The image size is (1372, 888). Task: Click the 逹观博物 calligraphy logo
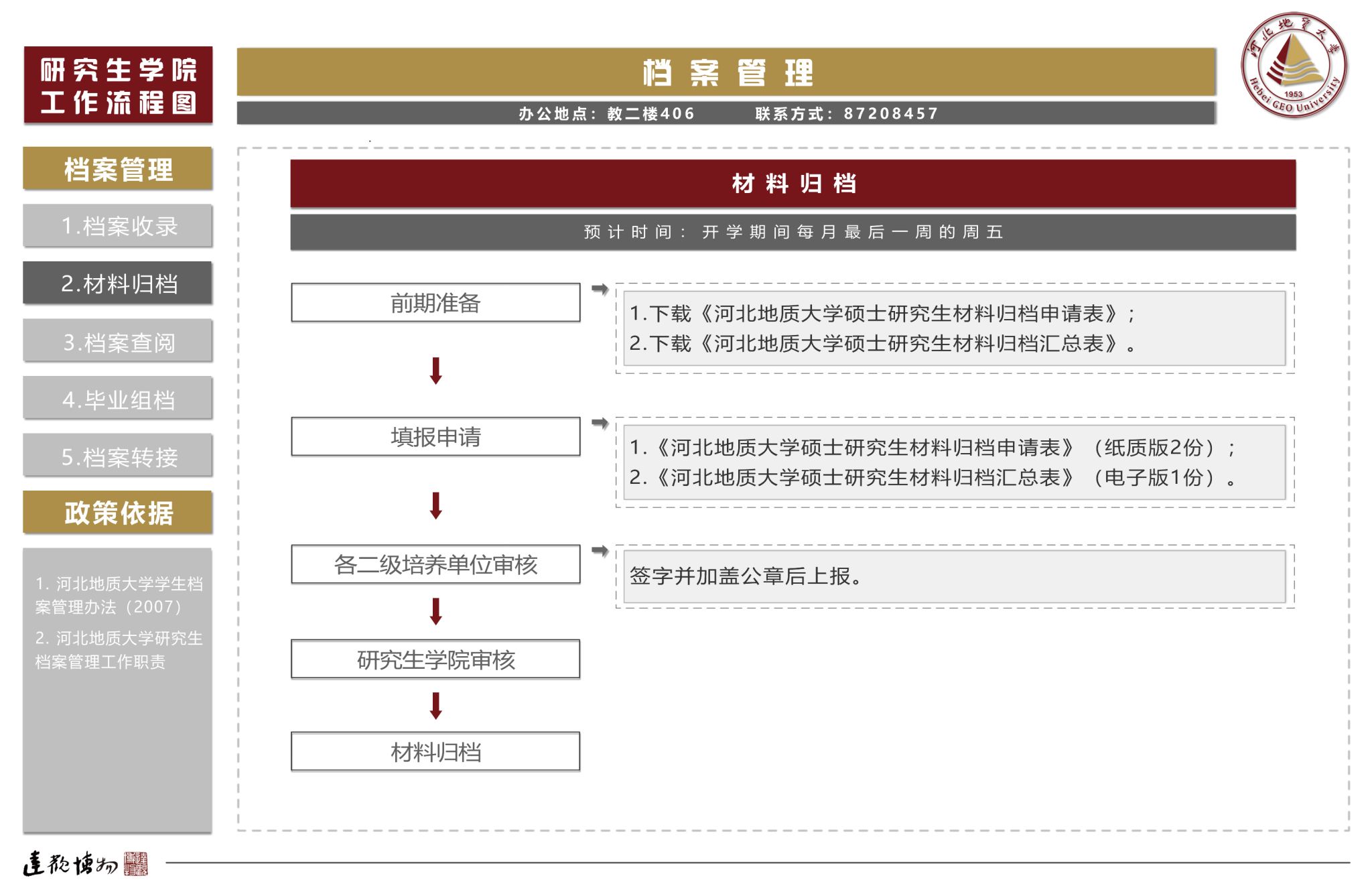(70, 864)
